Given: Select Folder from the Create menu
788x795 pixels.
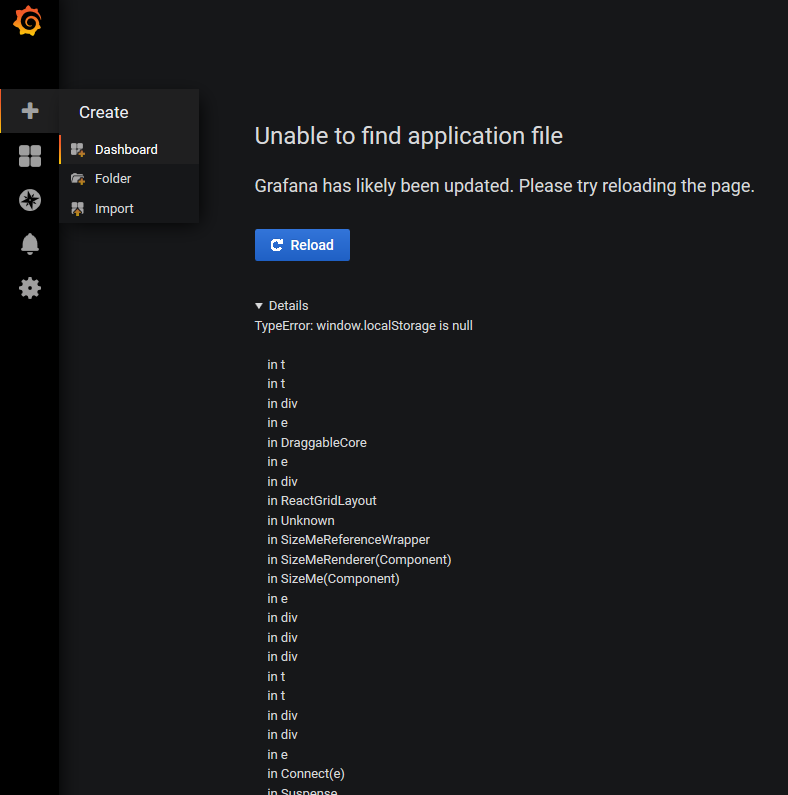Looking at the screenshot, I should (x=129, y=178).
